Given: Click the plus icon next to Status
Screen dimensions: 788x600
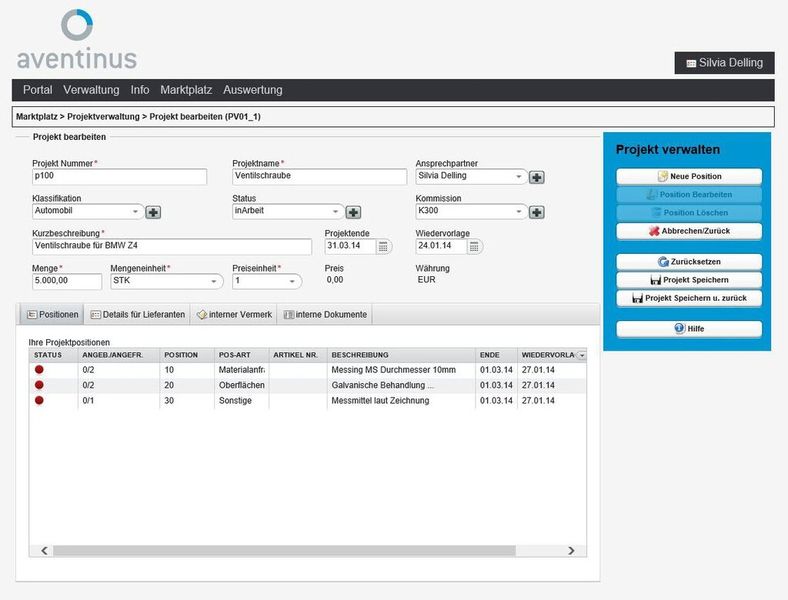Looking at the screenshot, I should point(353,212).
